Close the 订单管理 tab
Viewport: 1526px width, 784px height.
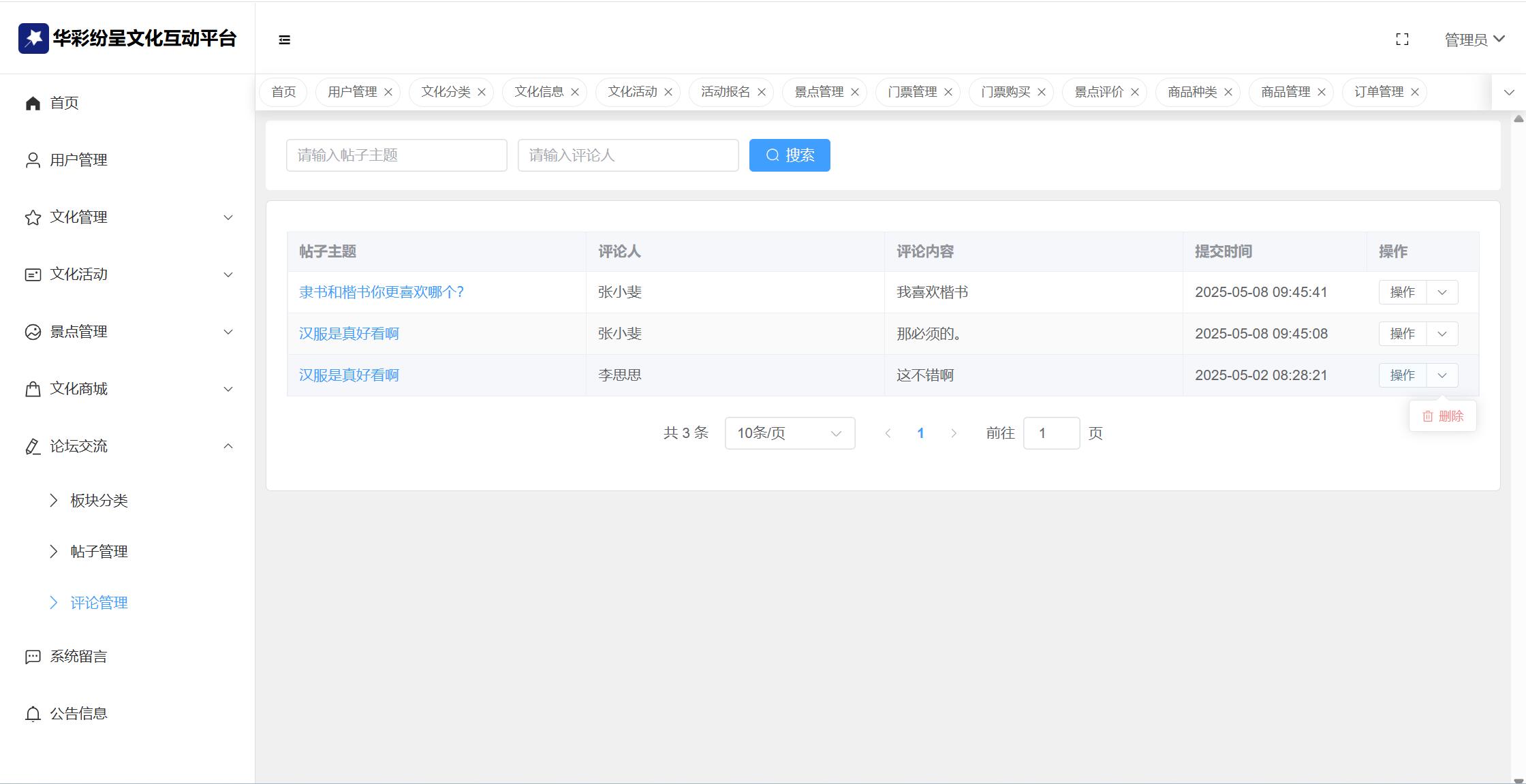click(1415, 92)
